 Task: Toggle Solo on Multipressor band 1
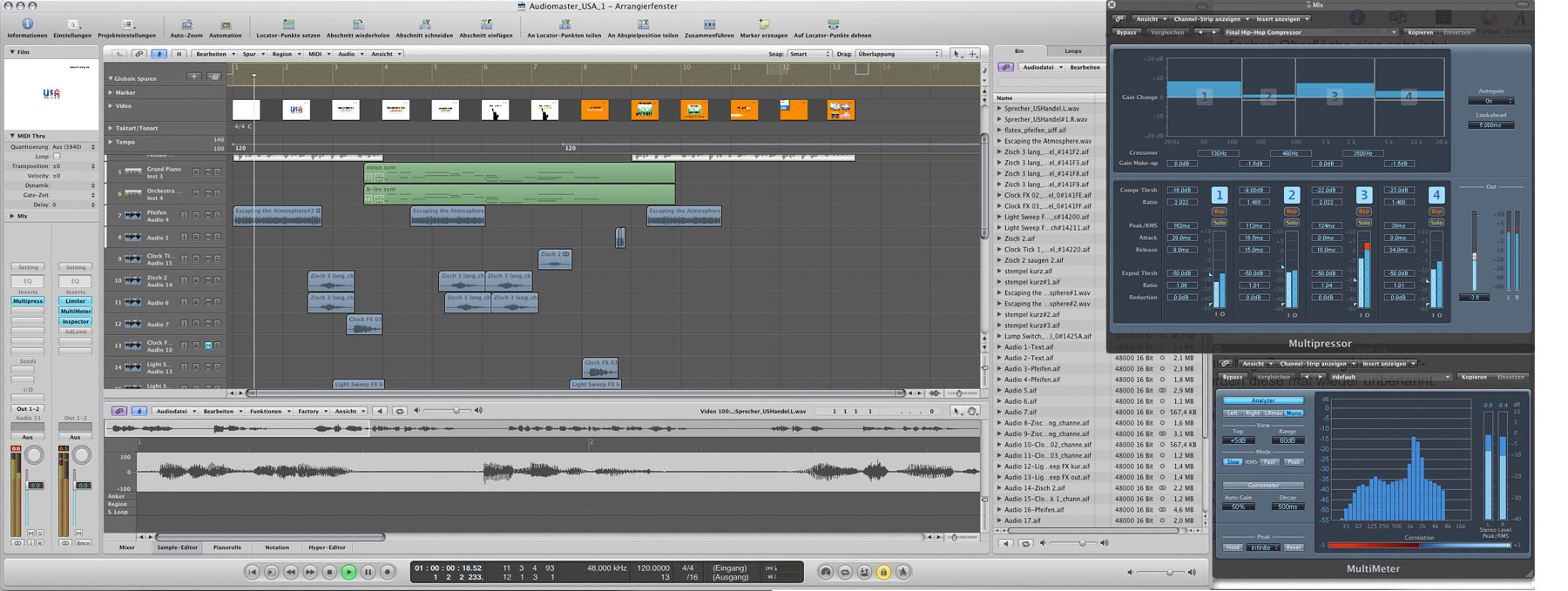1220,223
